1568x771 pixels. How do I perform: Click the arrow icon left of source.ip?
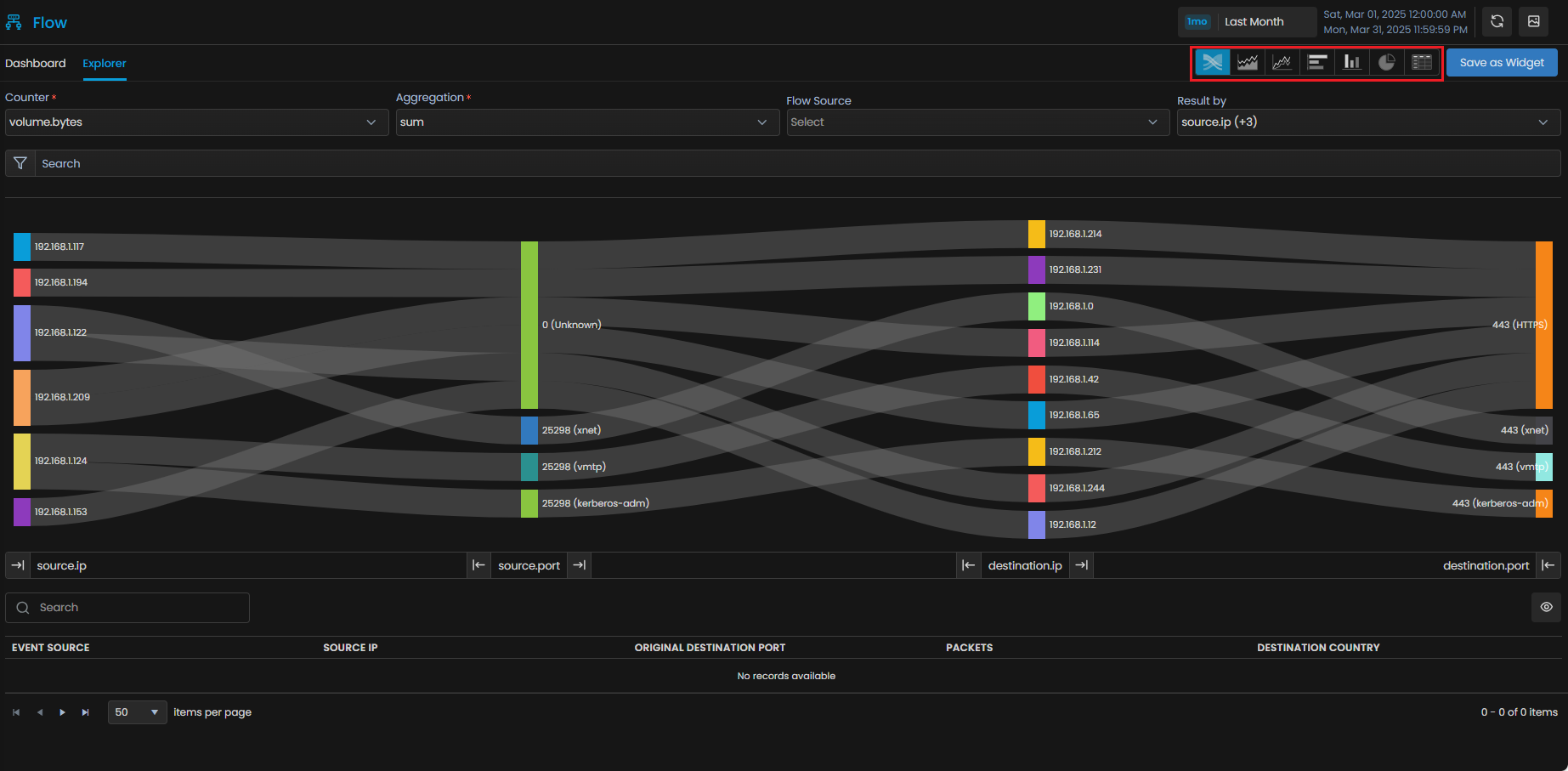click(x=18, y=565)
